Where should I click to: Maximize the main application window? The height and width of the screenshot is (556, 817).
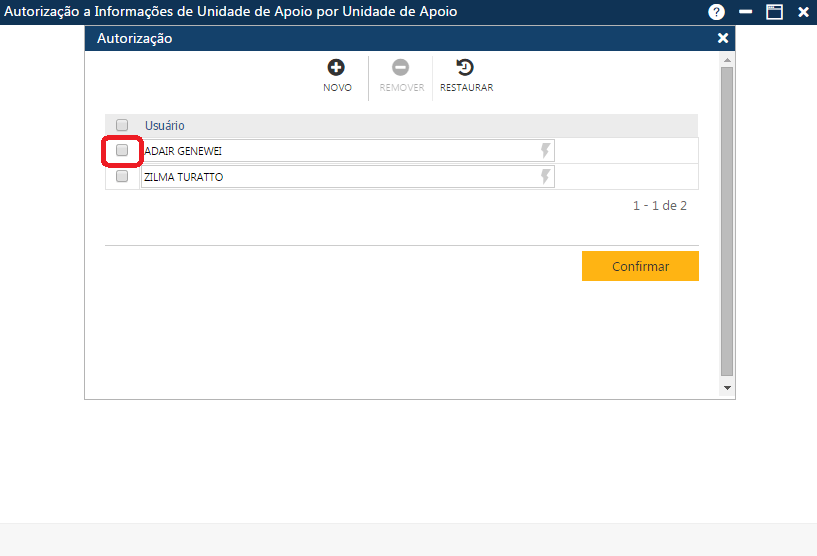(774, 12)
